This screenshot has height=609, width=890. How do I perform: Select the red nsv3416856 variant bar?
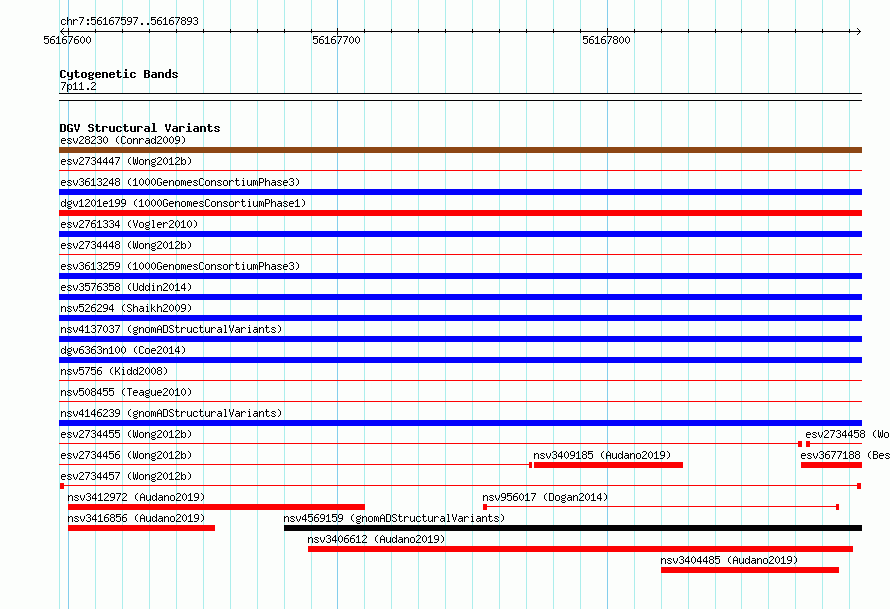click(x=141, y=528)
